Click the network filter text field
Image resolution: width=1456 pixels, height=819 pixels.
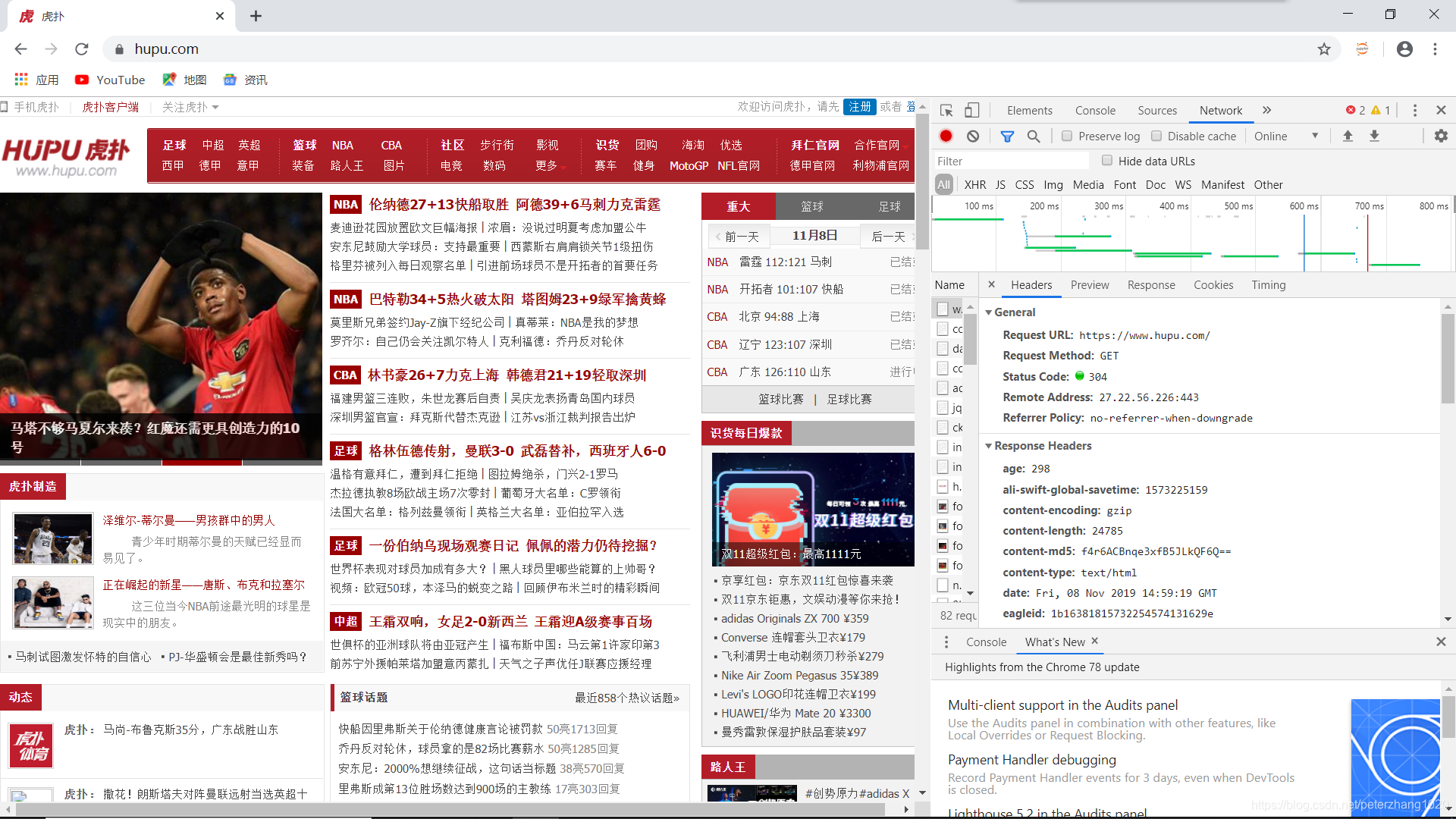click(x=1011, y=161)
